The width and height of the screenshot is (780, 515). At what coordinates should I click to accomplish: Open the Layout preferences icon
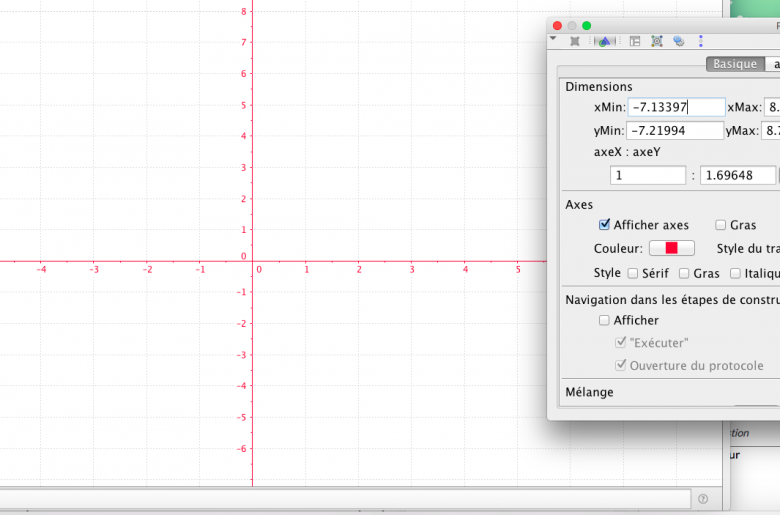(x=634, y=41)
